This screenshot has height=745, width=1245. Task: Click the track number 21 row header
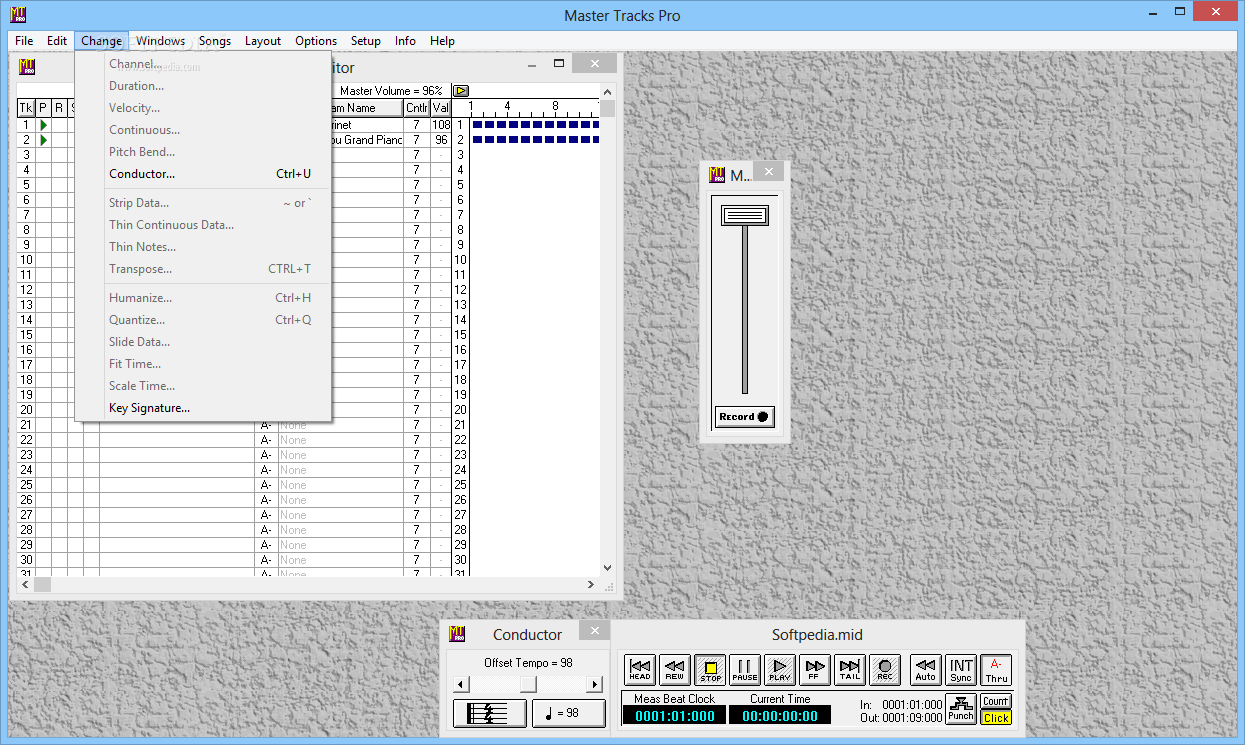click(26, 425)
